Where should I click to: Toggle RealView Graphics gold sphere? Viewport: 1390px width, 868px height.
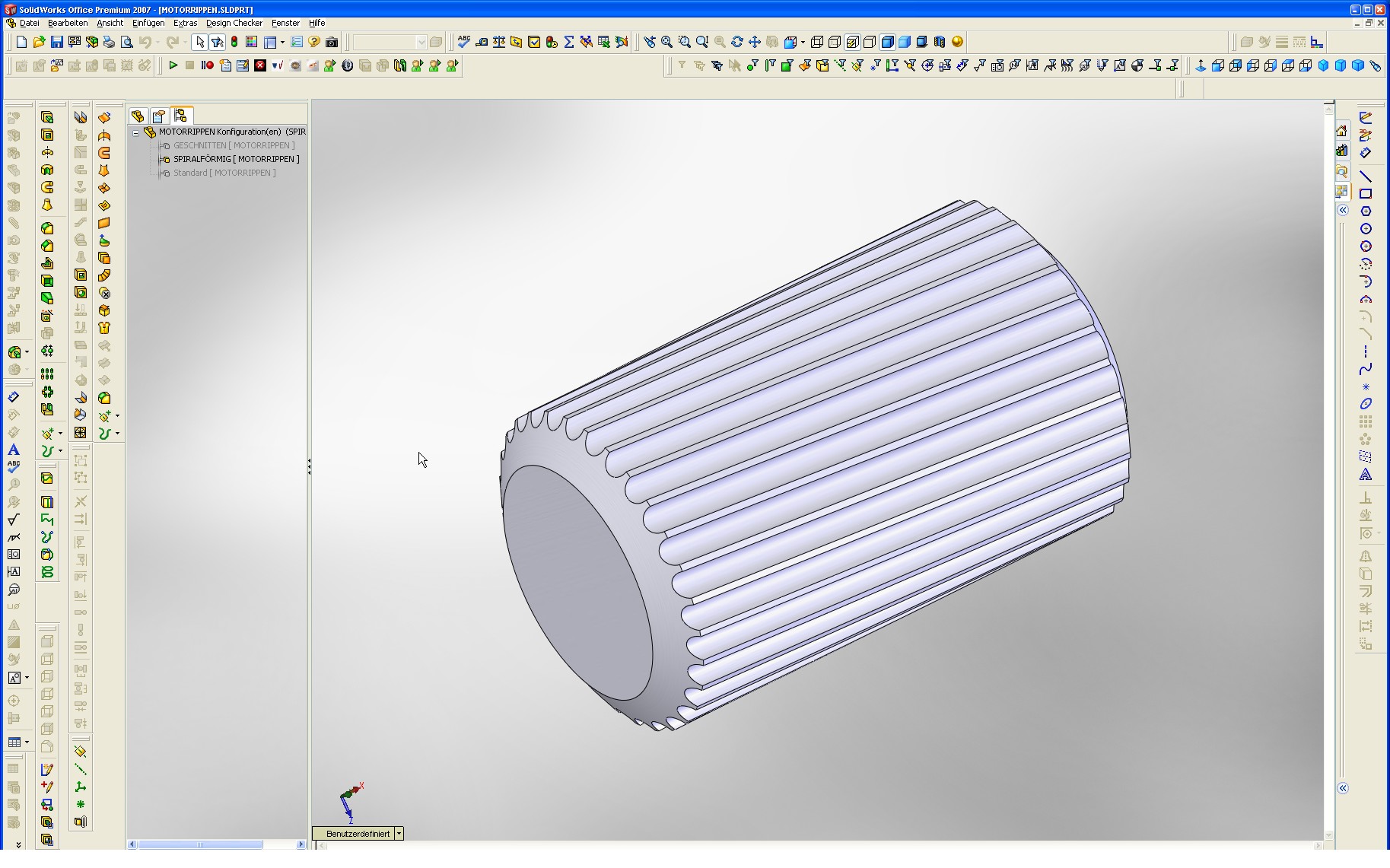[x=958, y=42]
